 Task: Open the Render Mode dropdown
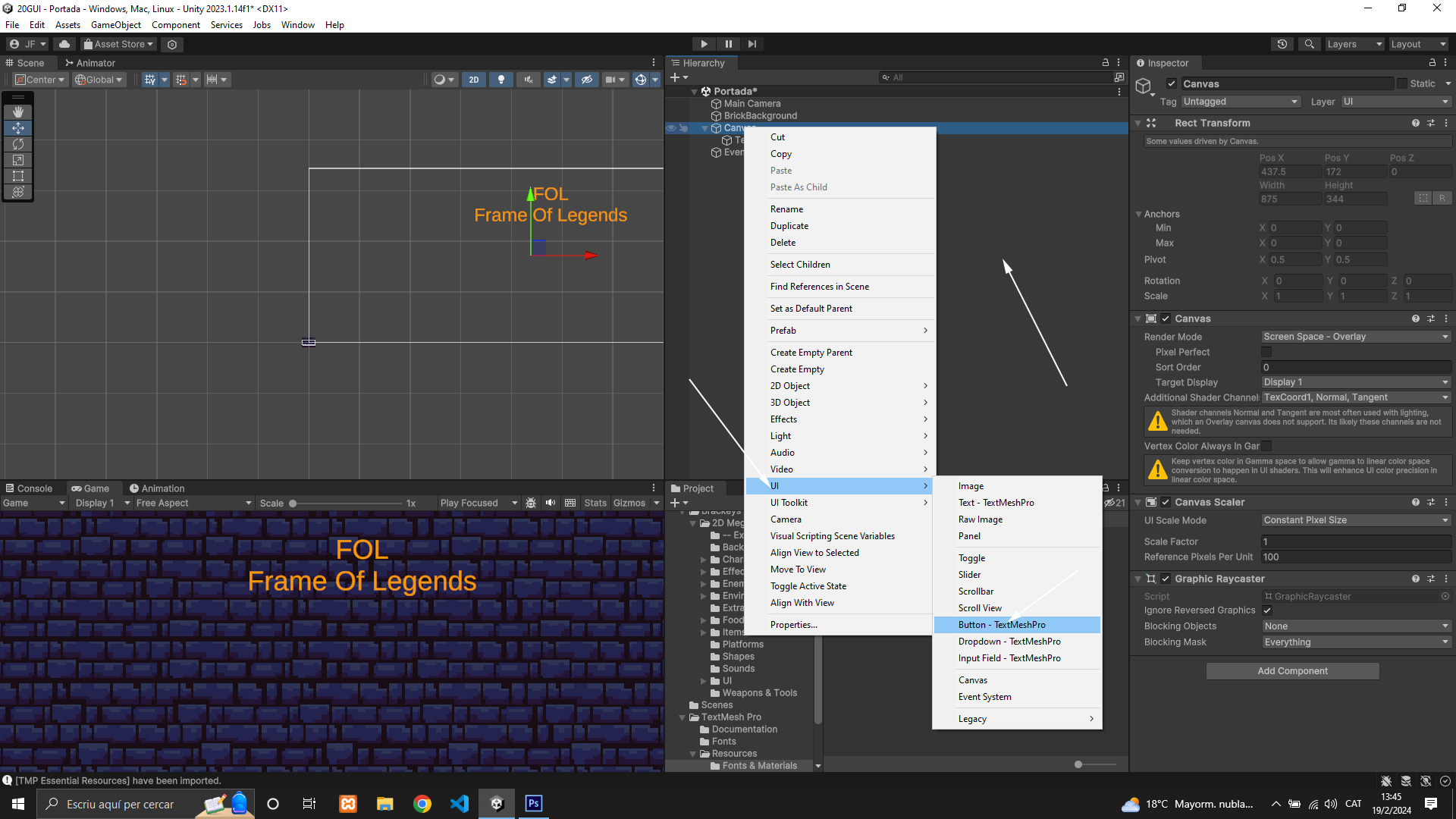pyautogui.click(x=1355, y=337)
